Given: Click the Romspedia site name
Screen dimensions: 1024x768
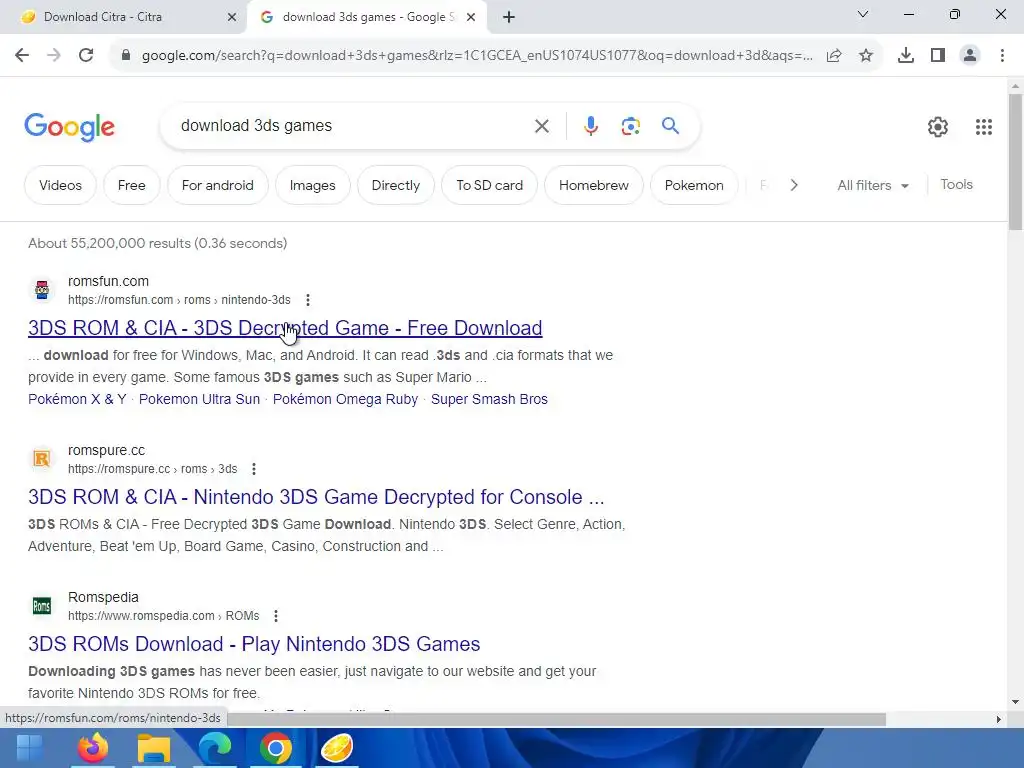Looking at the screenshot, I should point(103,598).
